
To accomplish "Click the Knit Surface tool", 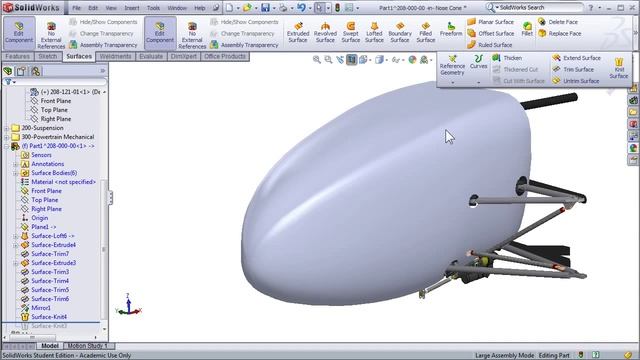I will pyautogui.click(x=619, y=68).
